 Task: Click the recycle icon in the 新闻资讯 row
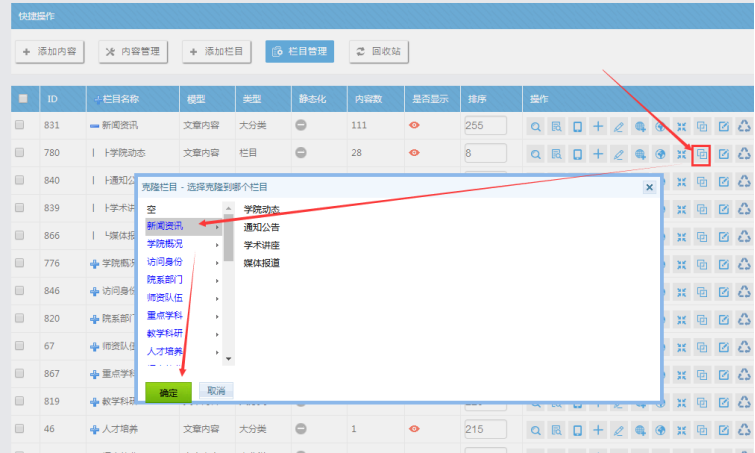click(743, 126)
